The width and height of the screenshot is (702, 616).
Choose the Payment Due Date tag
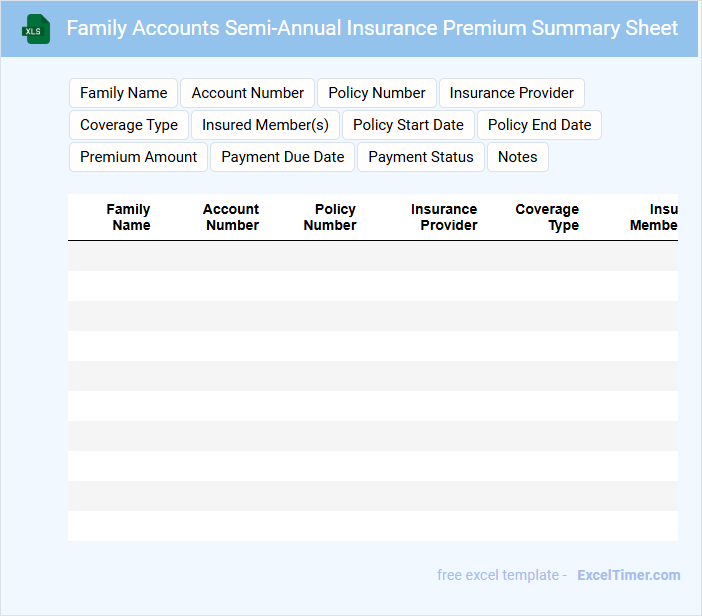pos(283,157)
